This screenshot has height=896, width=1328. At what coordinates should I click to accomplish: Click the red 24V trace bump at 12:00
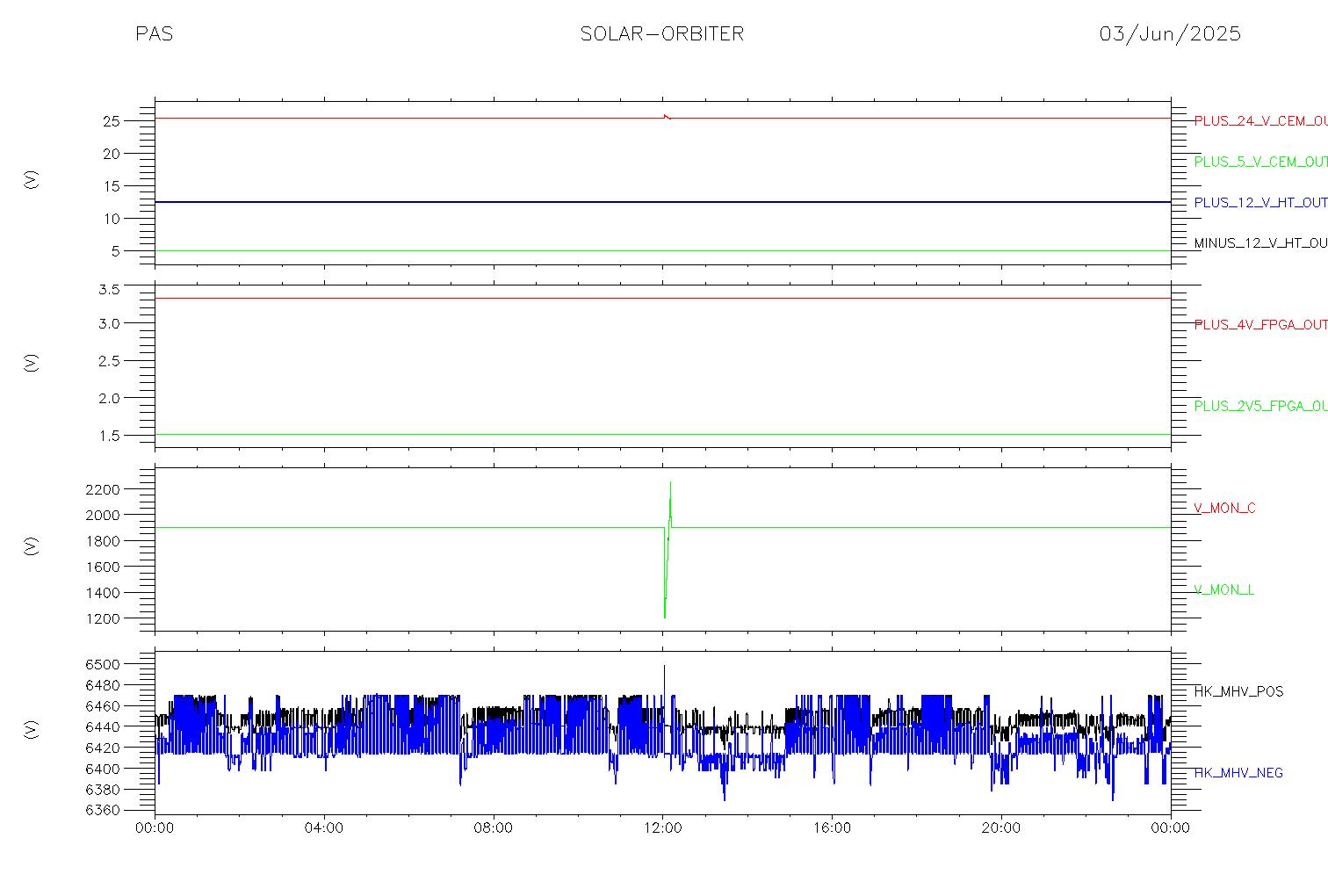point(667,116)
